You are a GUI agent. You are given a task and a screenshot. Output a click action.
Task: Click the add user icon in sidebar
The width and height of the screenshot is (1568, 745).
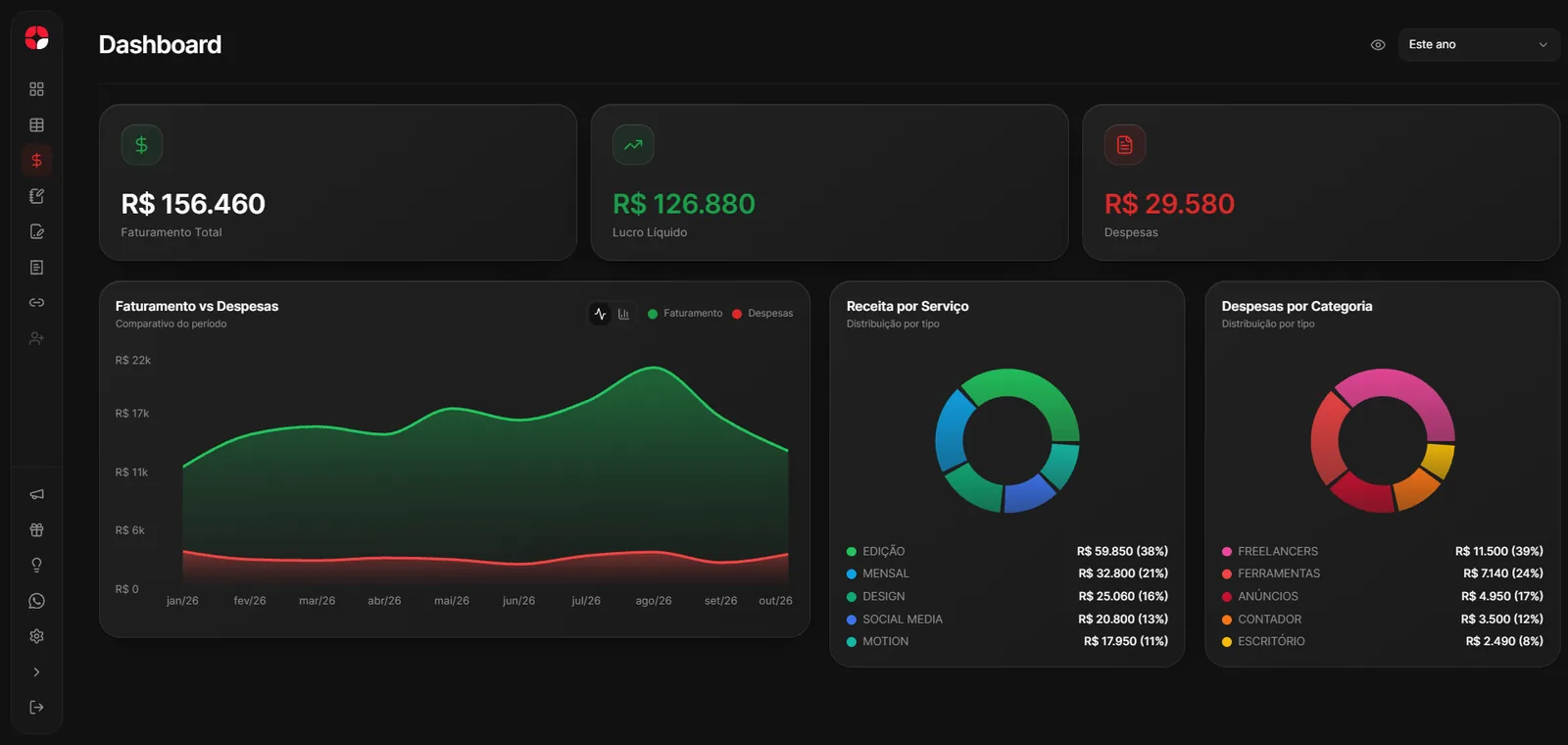click(36, 338)
